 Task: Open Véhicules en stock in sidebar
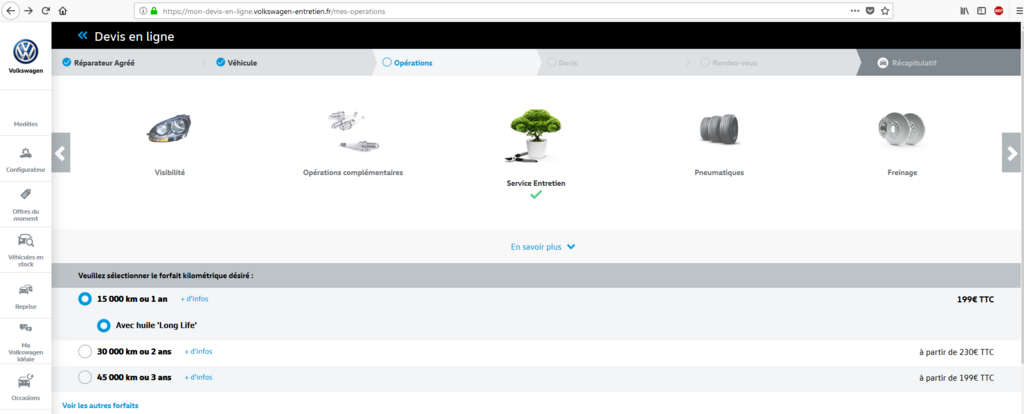coord(25,250)
